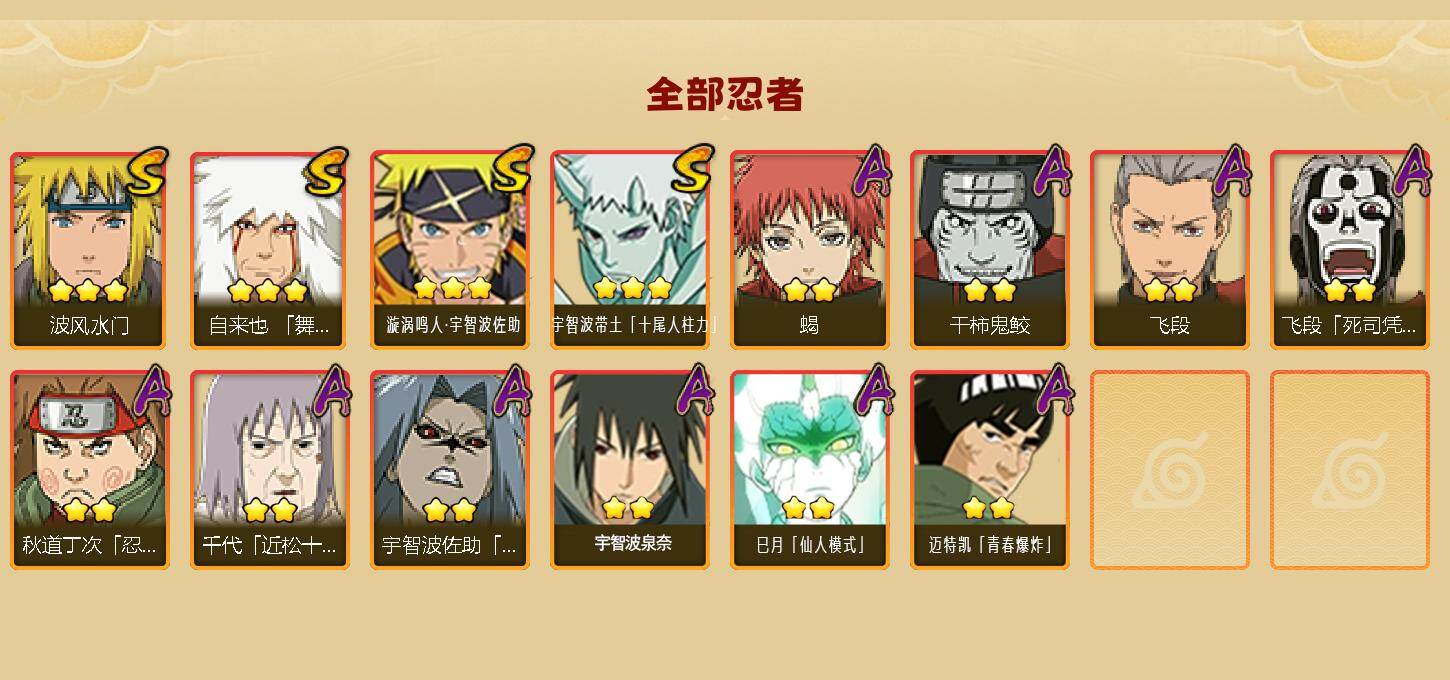Click the first empty ninja slot
The width and height of the screenshot is (1450, 680).
[x=1169, y=470]
